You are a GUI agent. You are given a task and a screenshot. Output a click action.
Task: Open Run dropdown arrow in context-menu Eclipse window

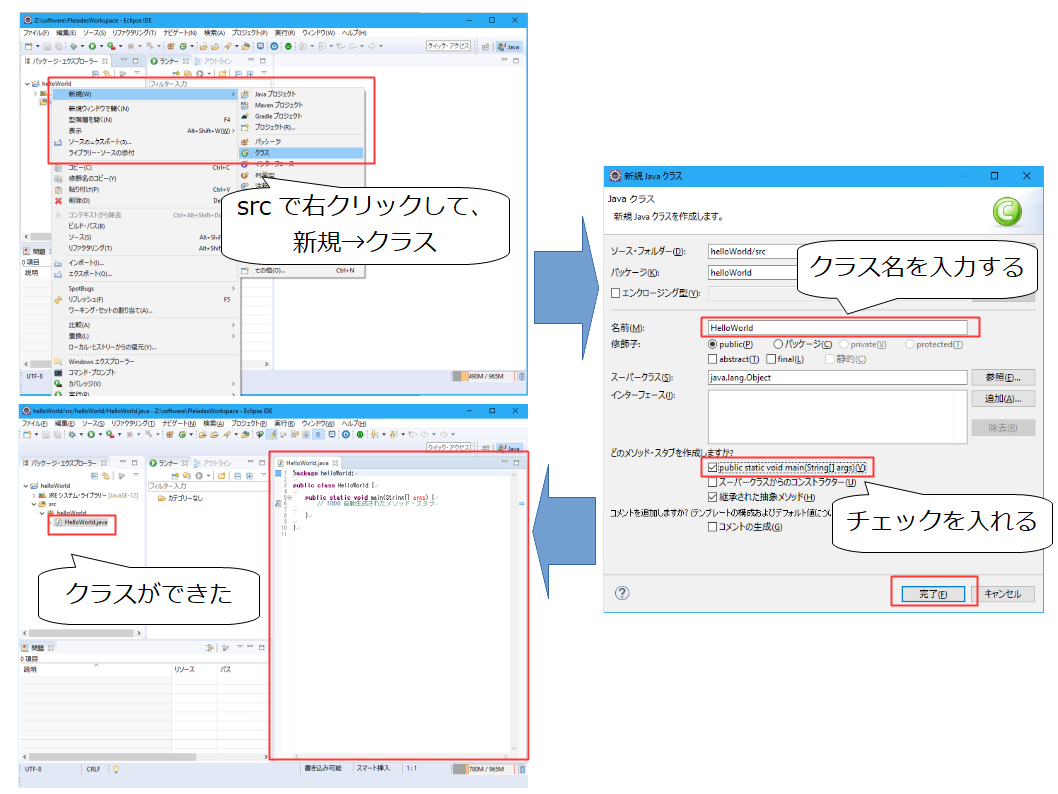101,46
